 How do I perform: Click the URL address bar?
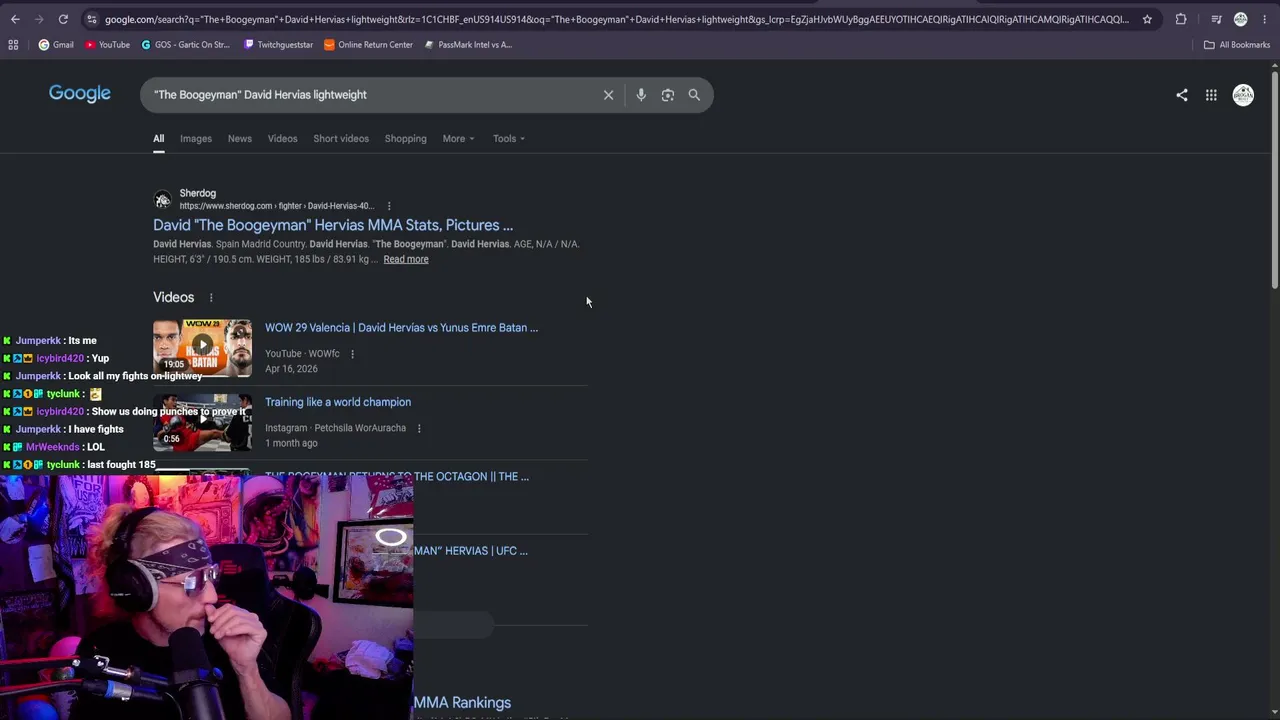pyautogui.click(x=616, y=19)
